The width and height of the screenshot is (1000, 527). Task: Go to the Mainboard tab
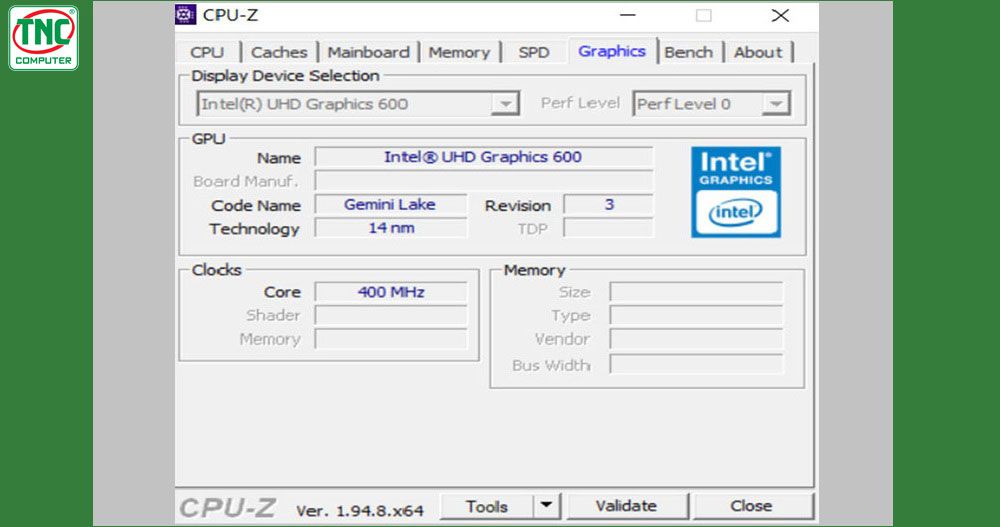369,52
